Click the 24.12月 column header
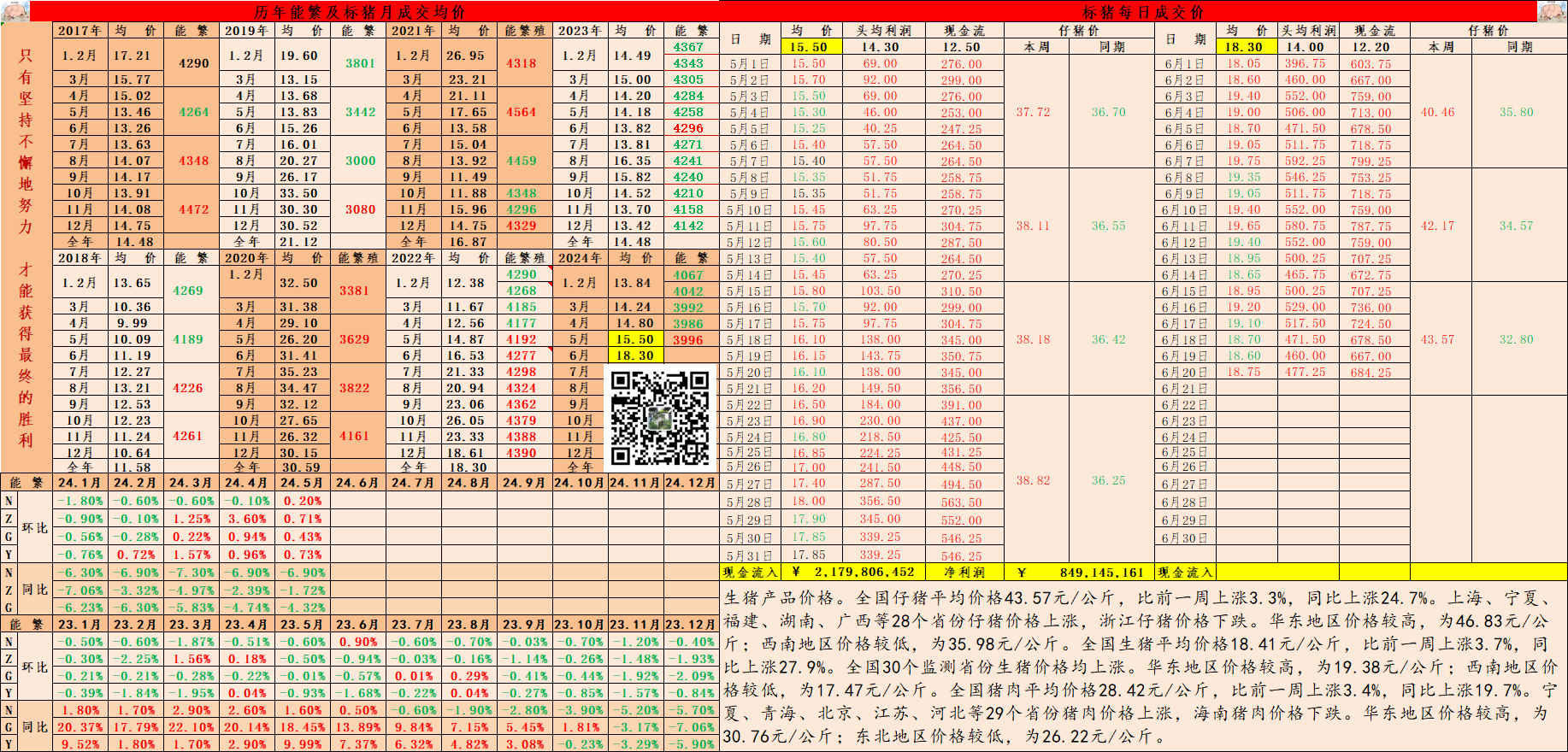 pos(691,483)
